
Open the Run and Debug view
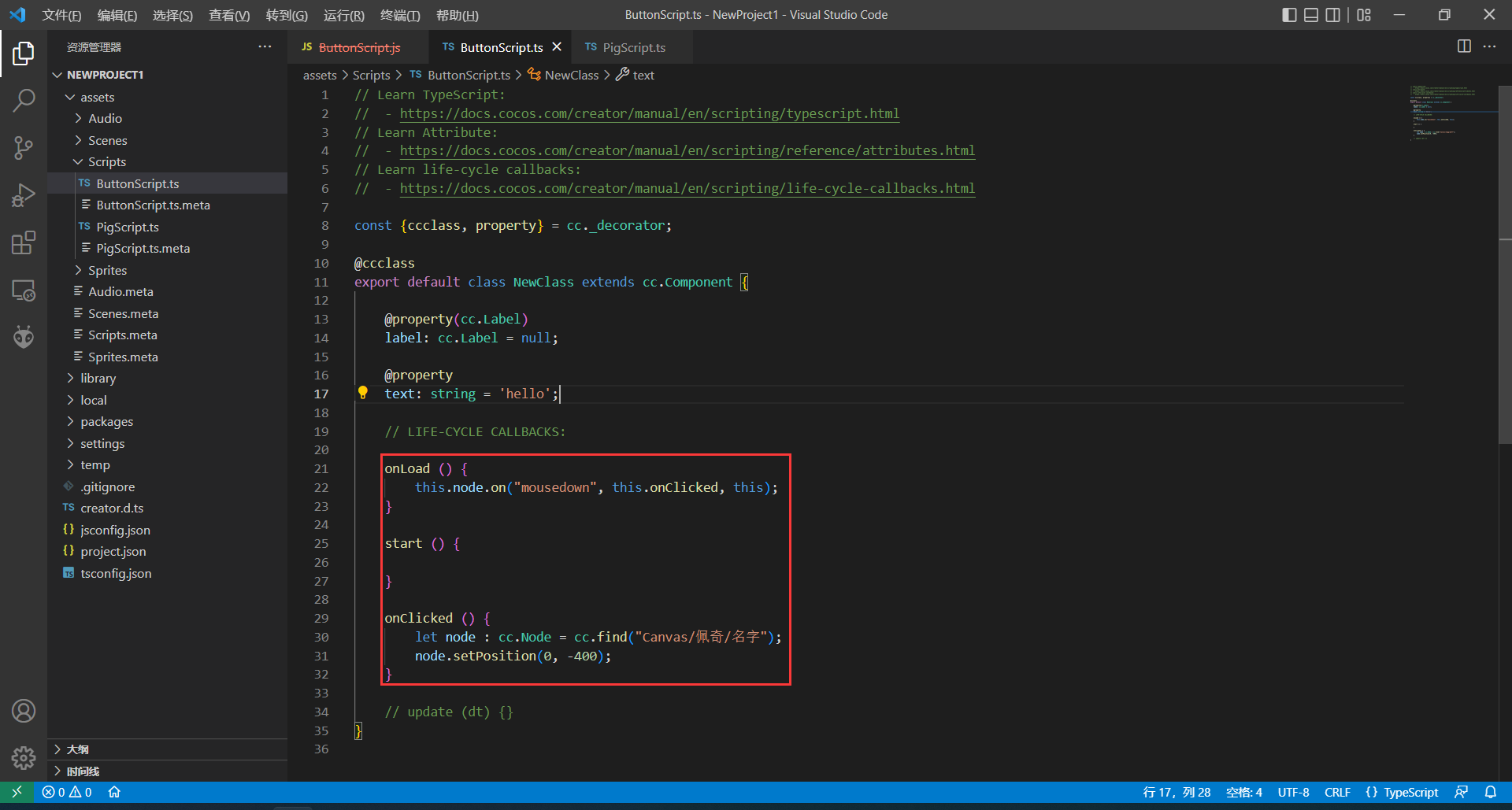pos(24,195)
